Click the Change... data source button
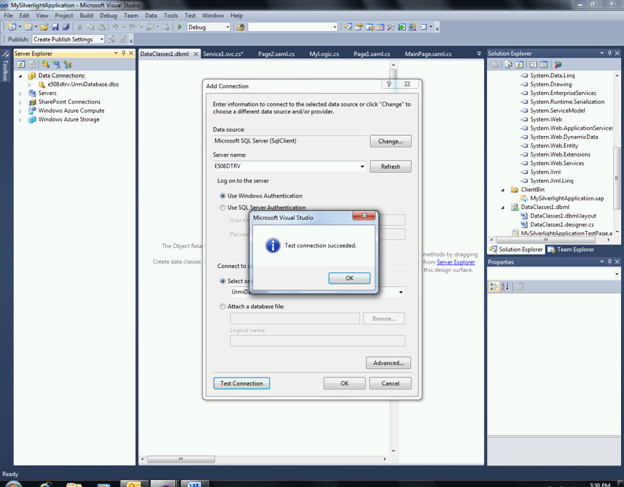The width and height of the screenshot is (624, 487). (x=390, y=141)
